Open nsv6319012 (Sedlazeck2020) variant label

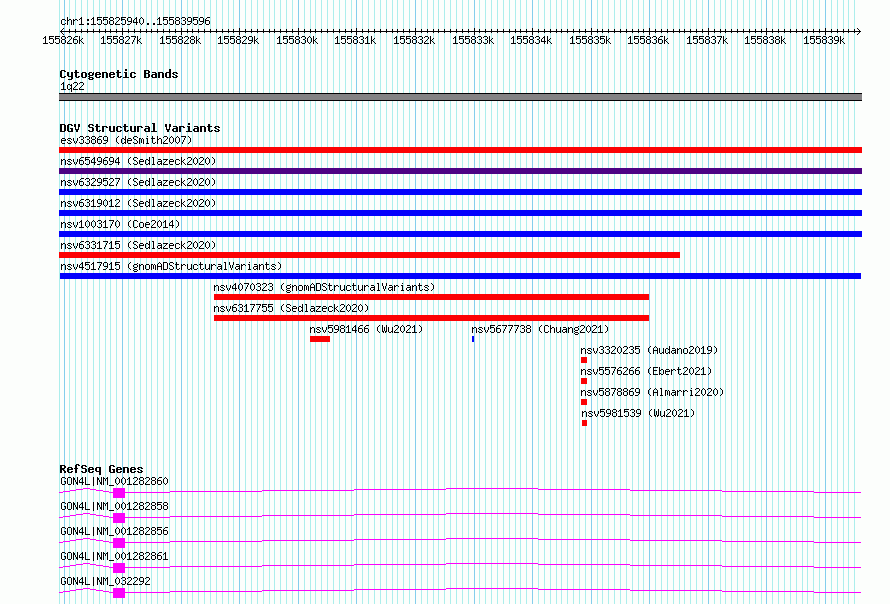[x=138, y=203]
